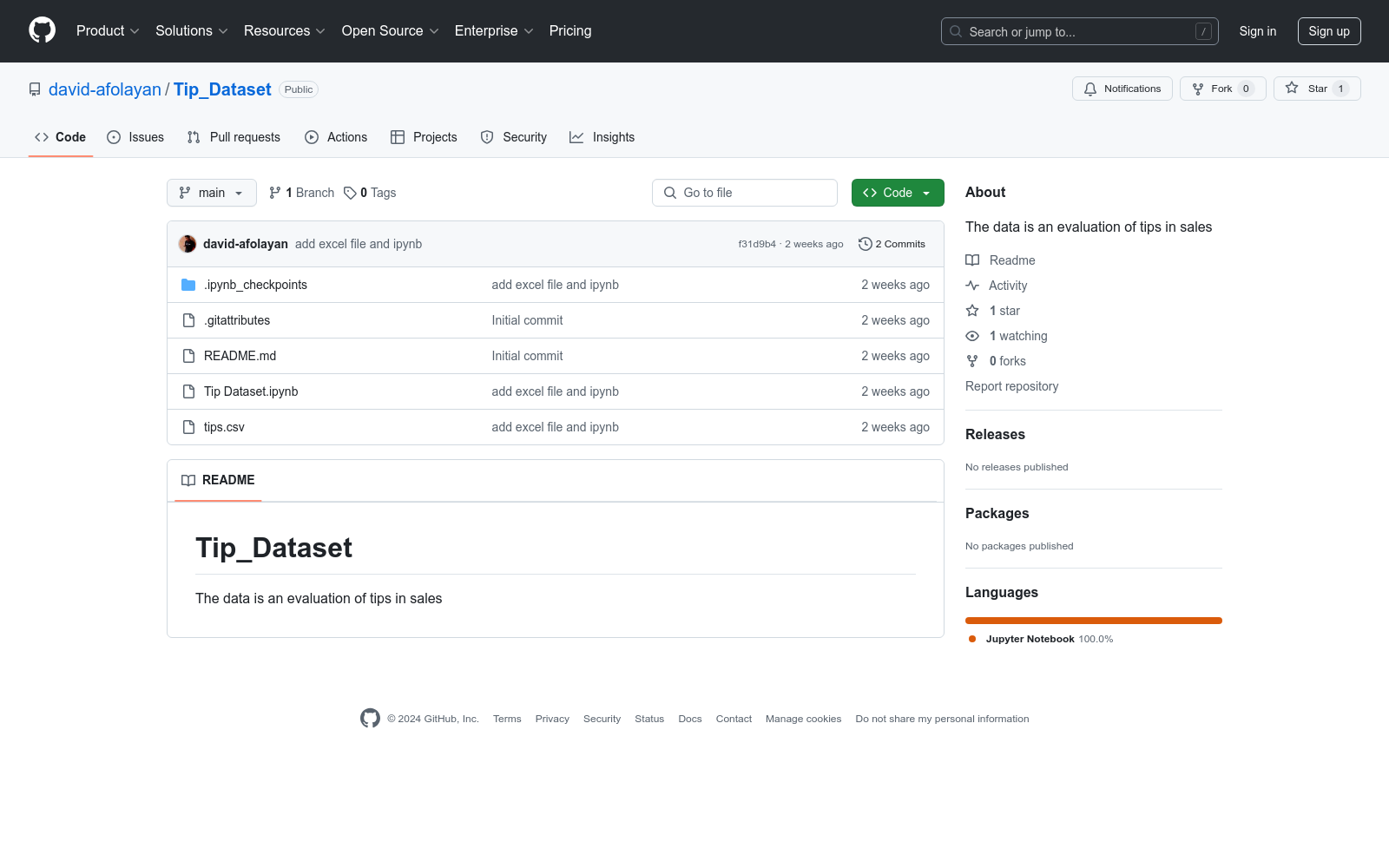The image size is (1389, 868).
Task: Click the Pricing link
Action: coord(570,30)
